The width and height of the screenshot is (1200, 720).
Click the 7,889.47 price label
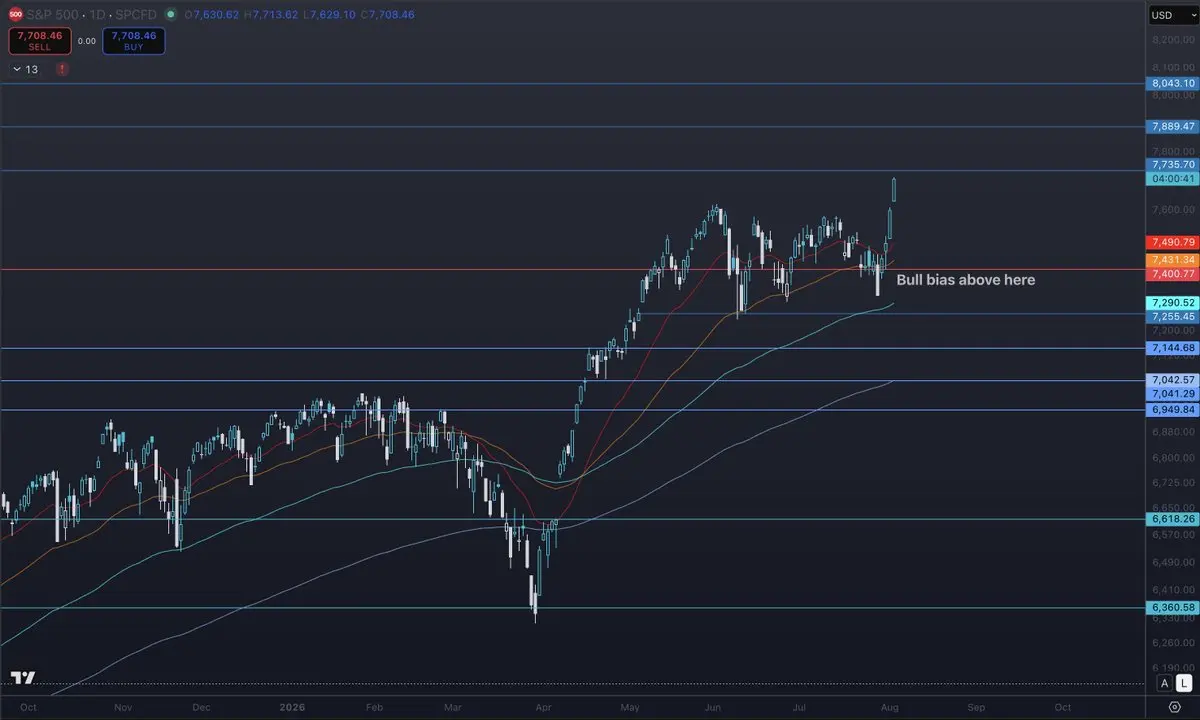coord(1173,127)
